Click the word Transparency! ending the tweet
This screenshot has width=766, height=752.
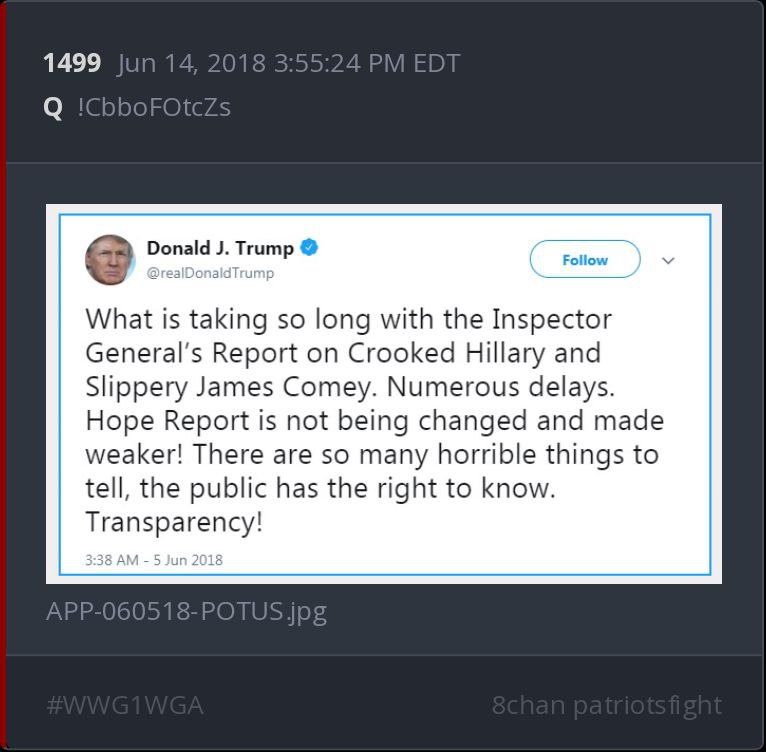(174, 522)
